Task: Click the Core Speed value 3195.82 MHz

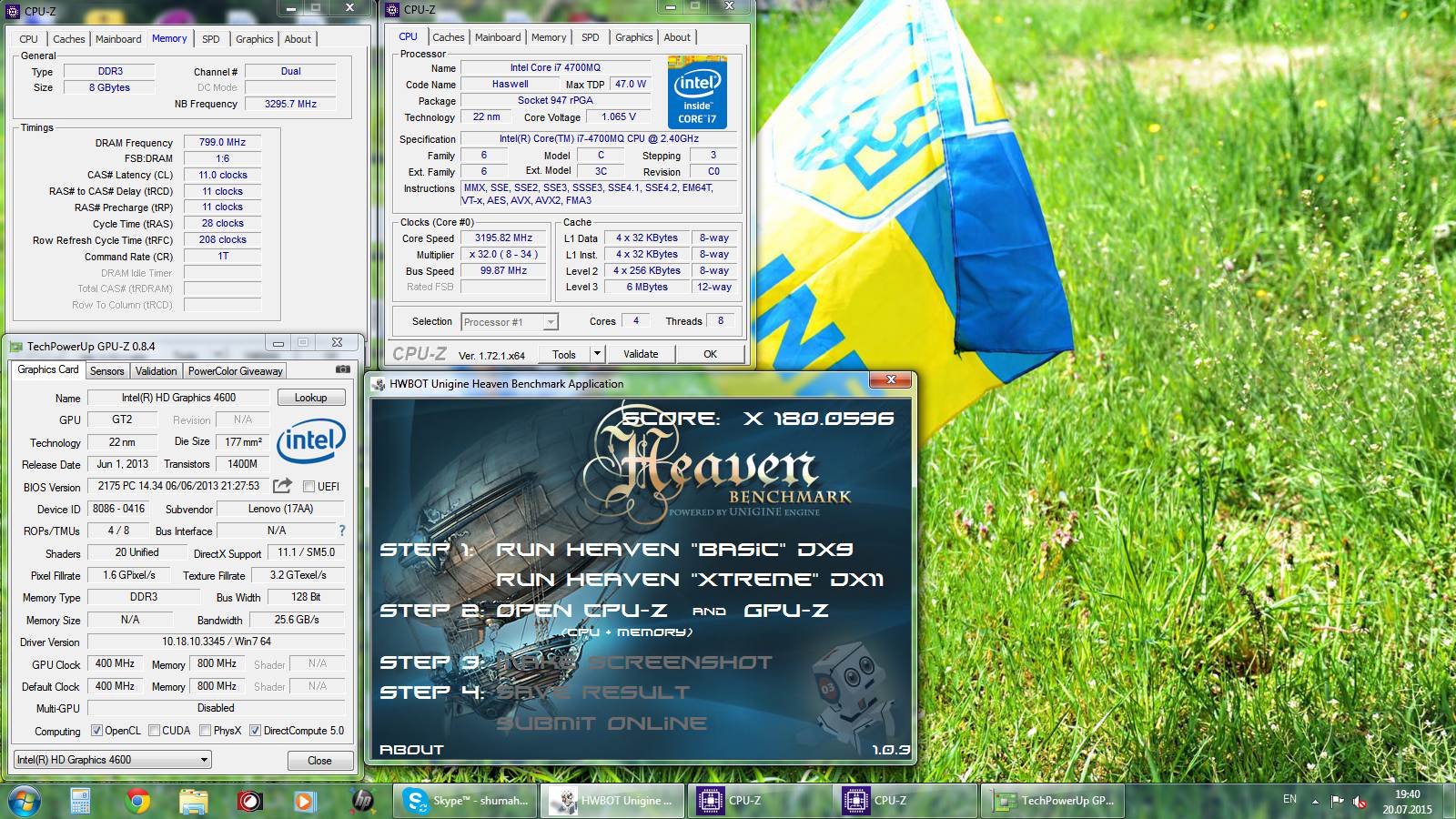Action: (x=503, y=238)
